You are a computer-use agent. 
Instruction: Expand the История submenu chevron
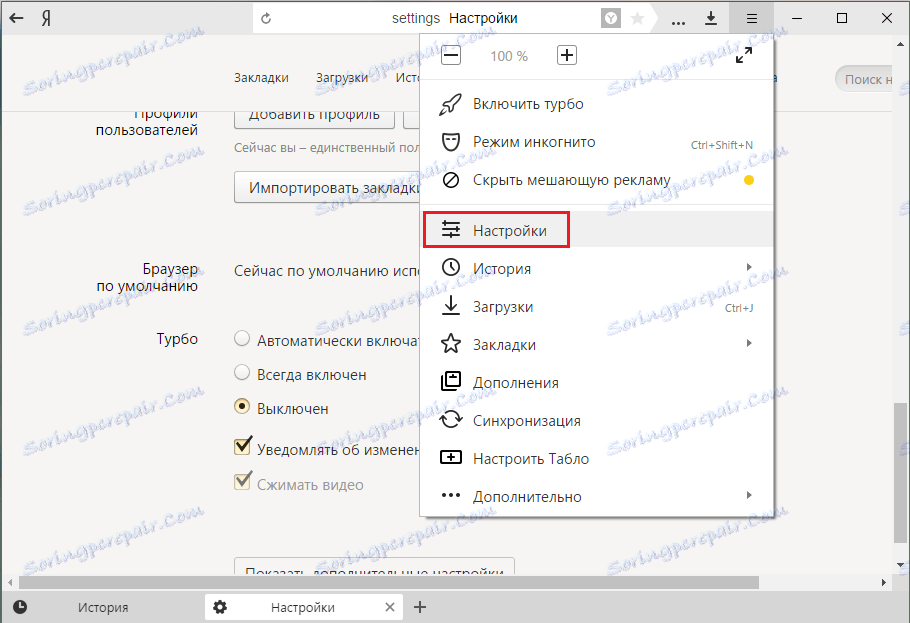pyautogui.click(x=750, y=268)
